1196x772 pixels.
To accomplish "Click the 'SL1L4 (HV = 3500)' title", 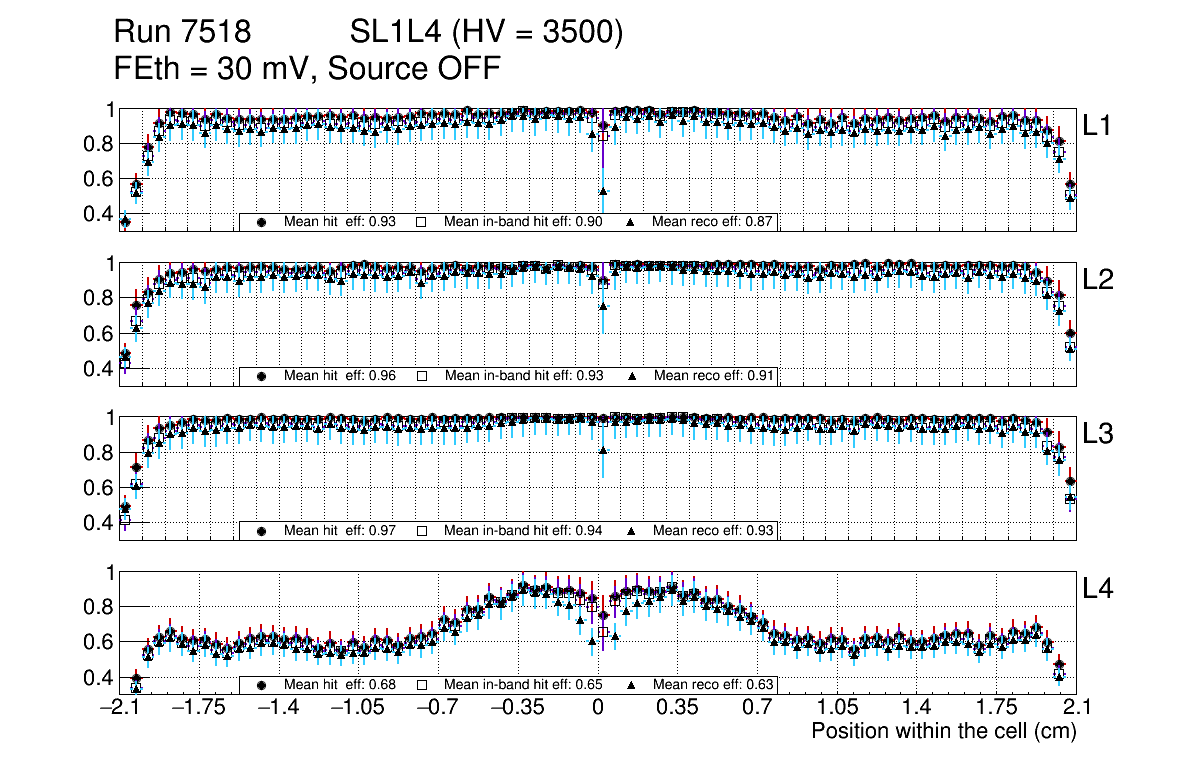I will tap(486, 33).
